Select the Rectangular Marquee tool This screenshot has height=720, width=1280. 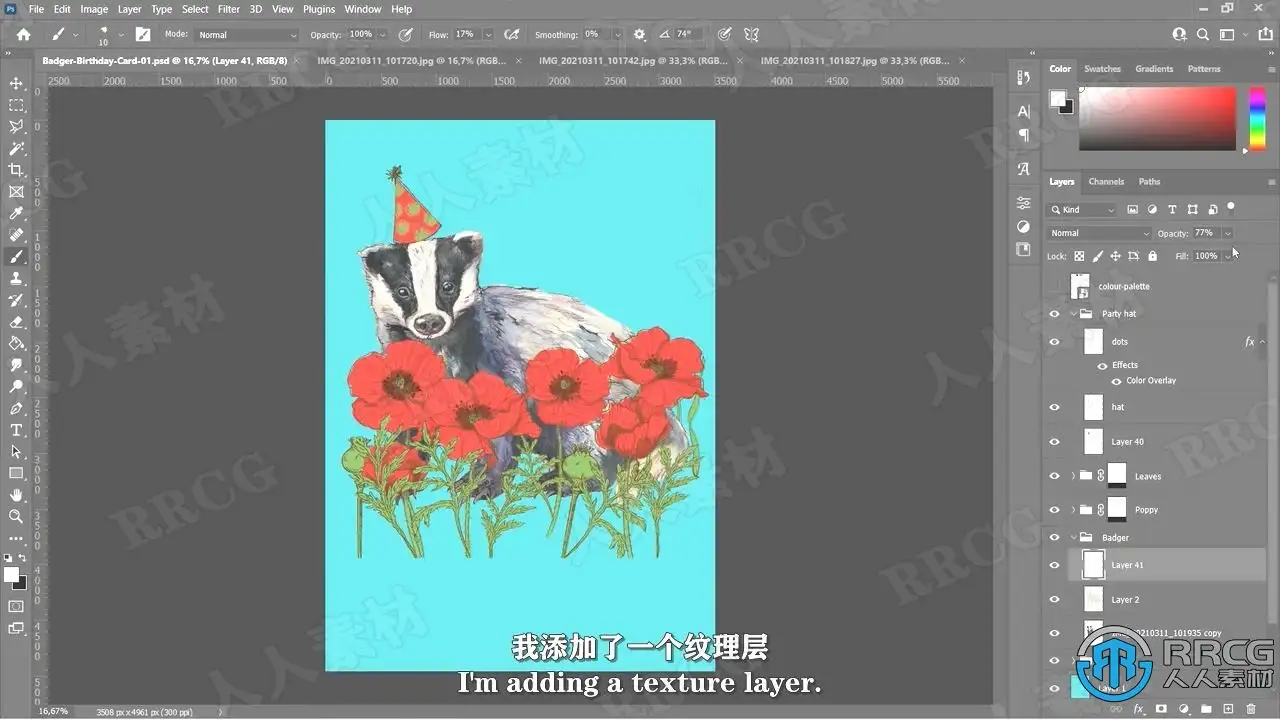(x=16, y=105)
